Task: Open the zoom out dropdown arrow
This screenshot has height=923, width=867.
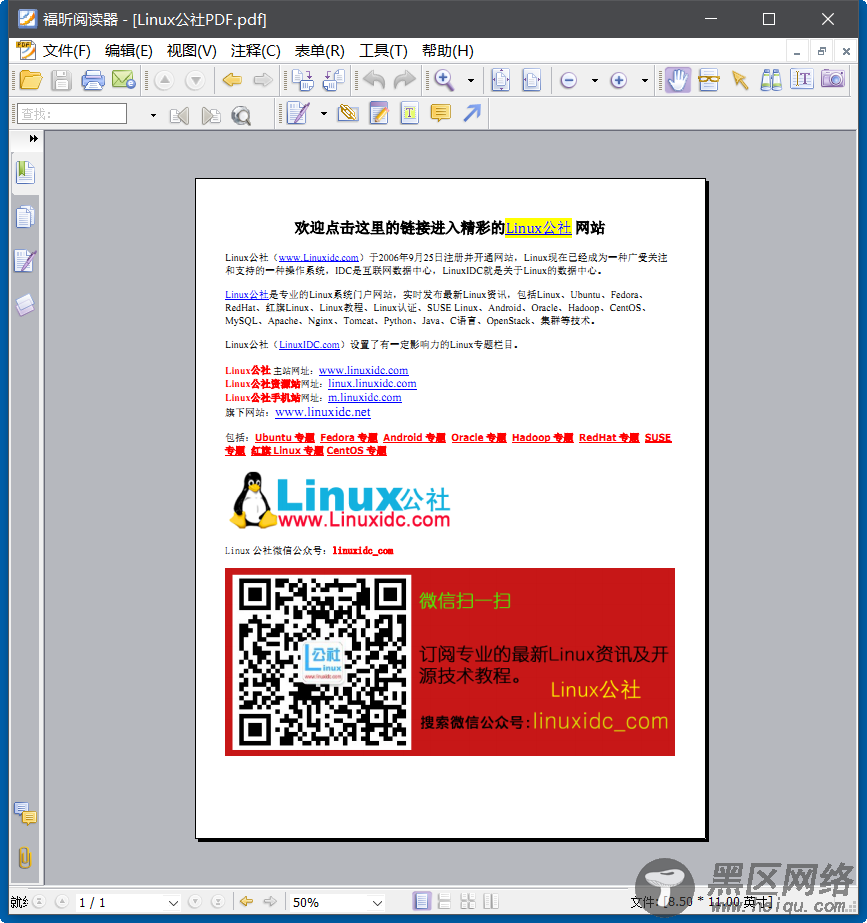Action: point(595,80)
